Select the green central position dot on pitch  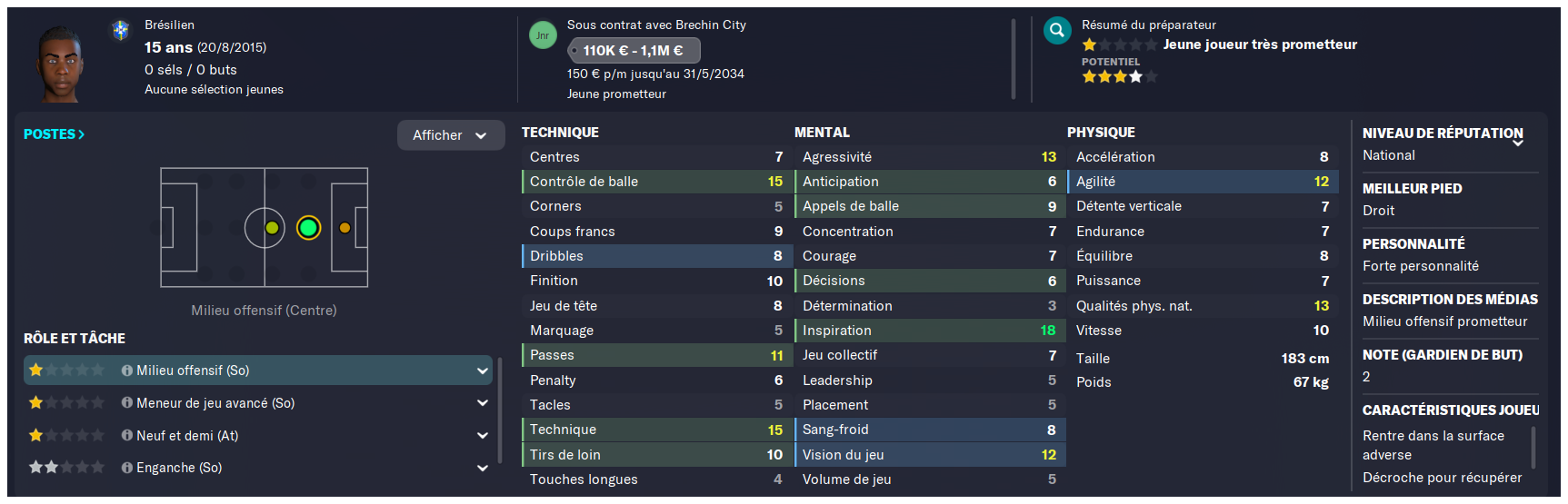(308, 228)
